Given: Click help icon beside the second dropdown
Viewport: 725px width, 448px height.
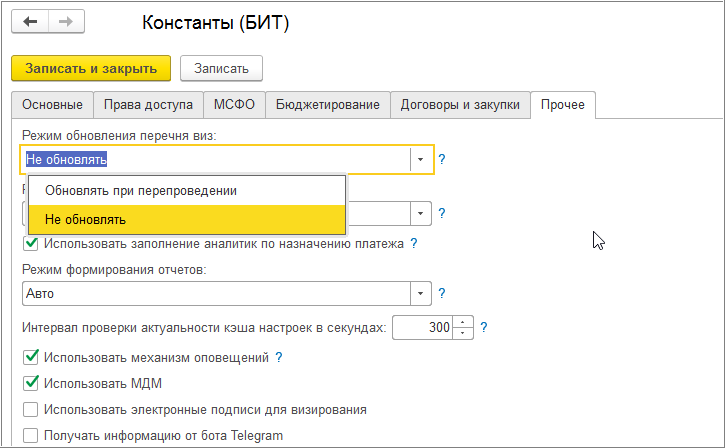Looking at the screenshot, I should 442,213.
